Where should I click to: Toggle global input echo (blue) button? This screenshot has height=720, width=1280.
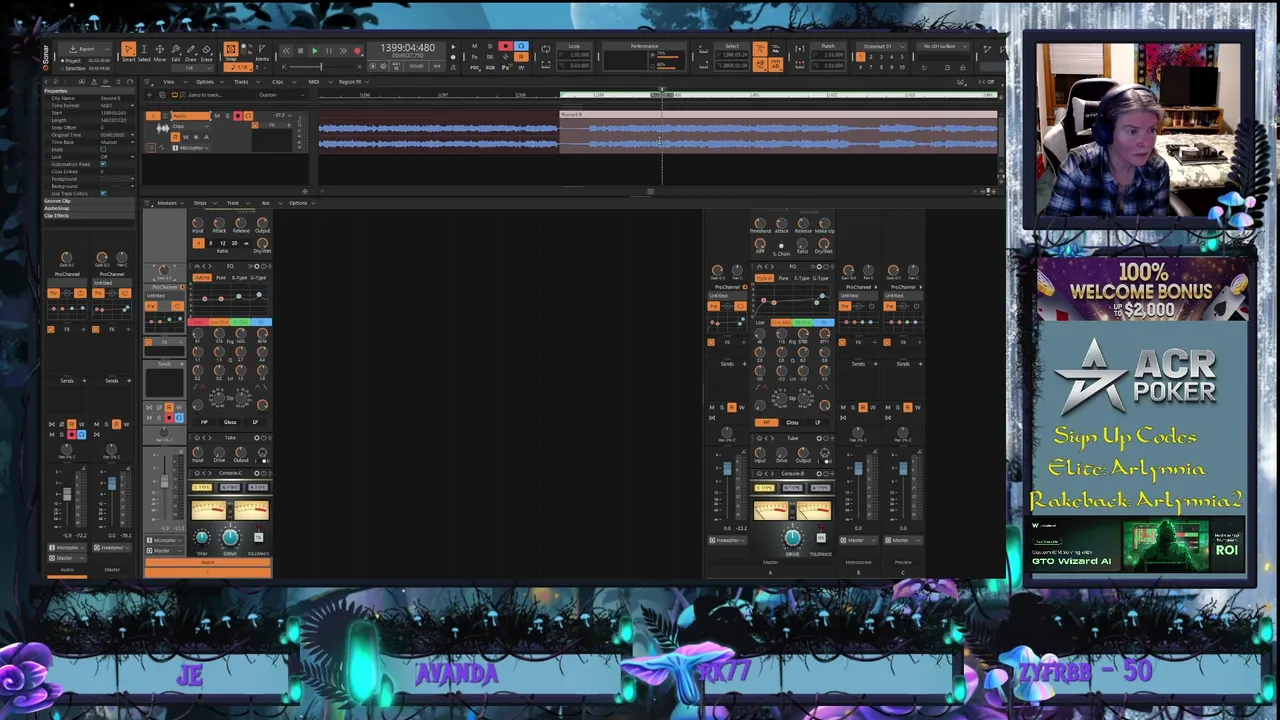point(521,46)
